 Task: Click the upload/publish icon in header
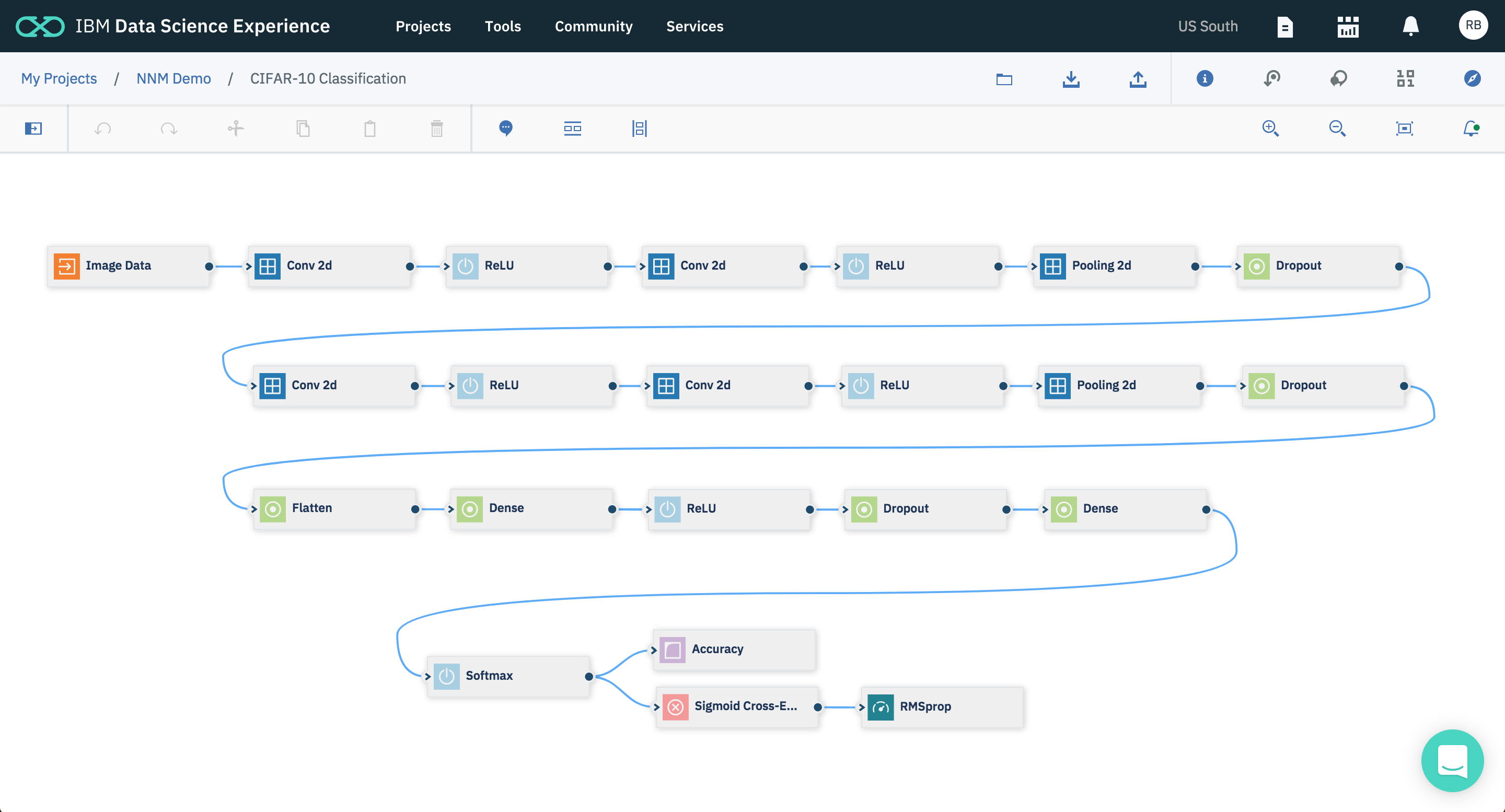(1138, 79)
